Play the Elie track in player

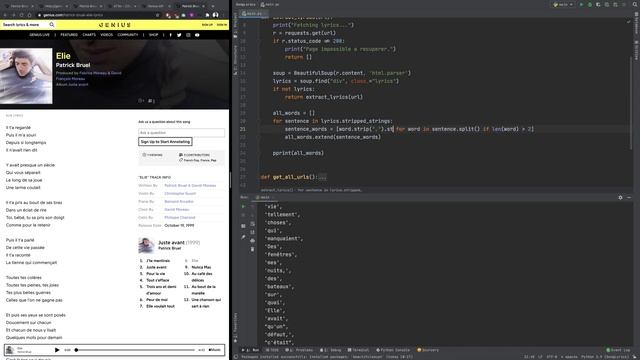tap(57, 350)
